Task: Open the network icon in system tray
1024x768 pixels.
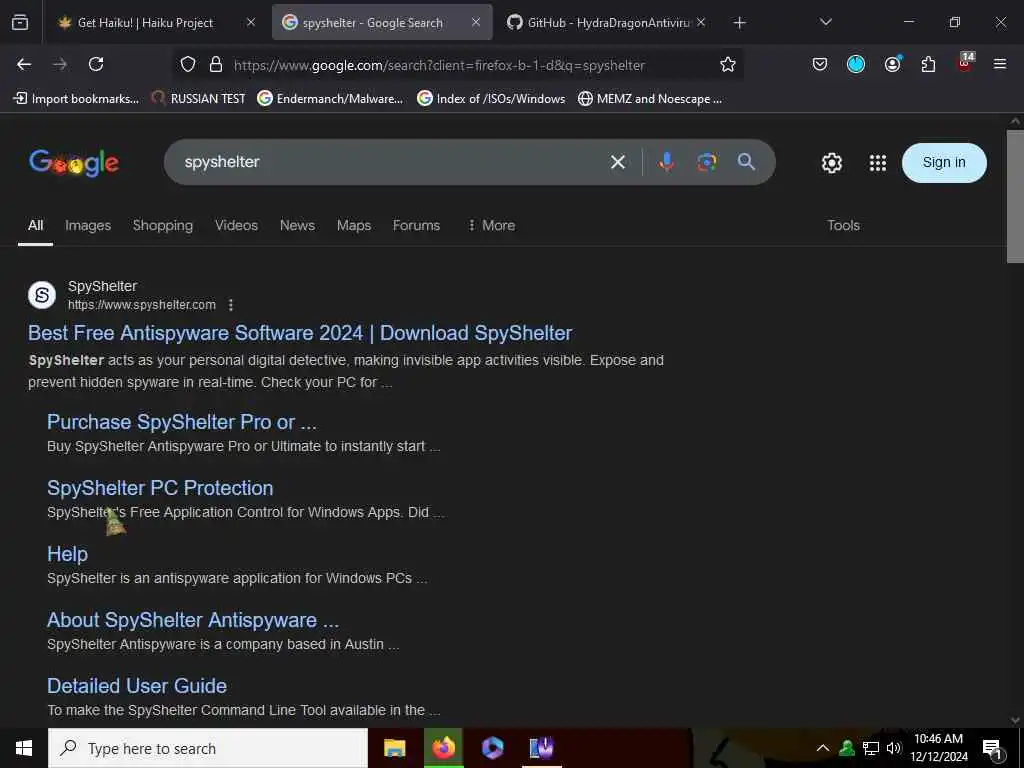Action: pyautogui.click(x=871, y=748)
